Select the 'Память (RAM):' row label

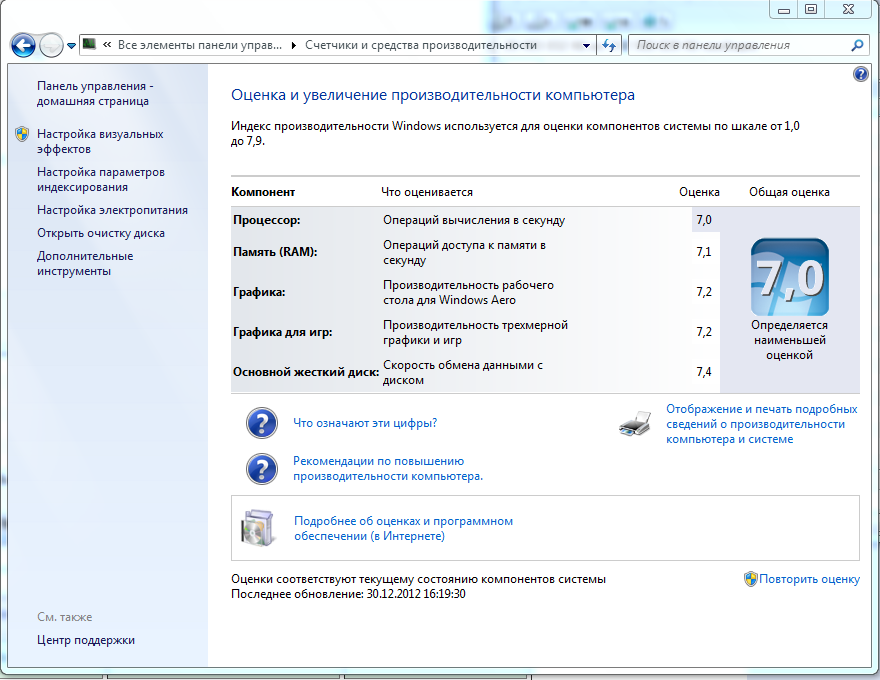click(x=275, y=252)
